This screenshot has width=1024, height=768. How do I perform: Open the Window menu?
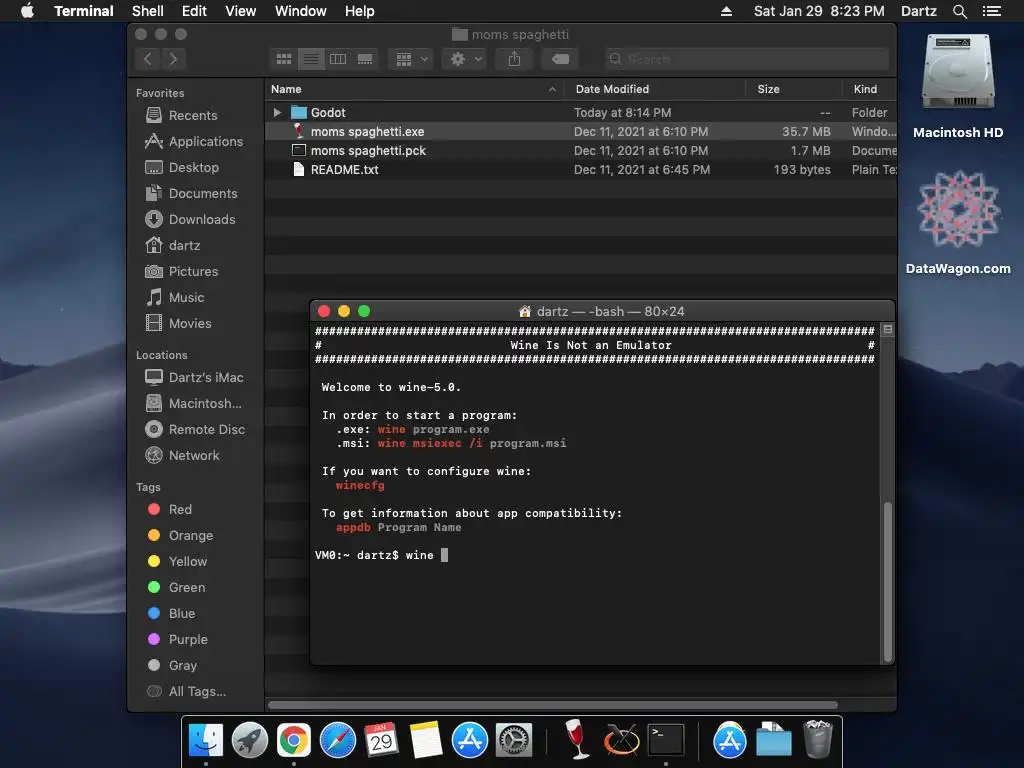tap(300, 11)
